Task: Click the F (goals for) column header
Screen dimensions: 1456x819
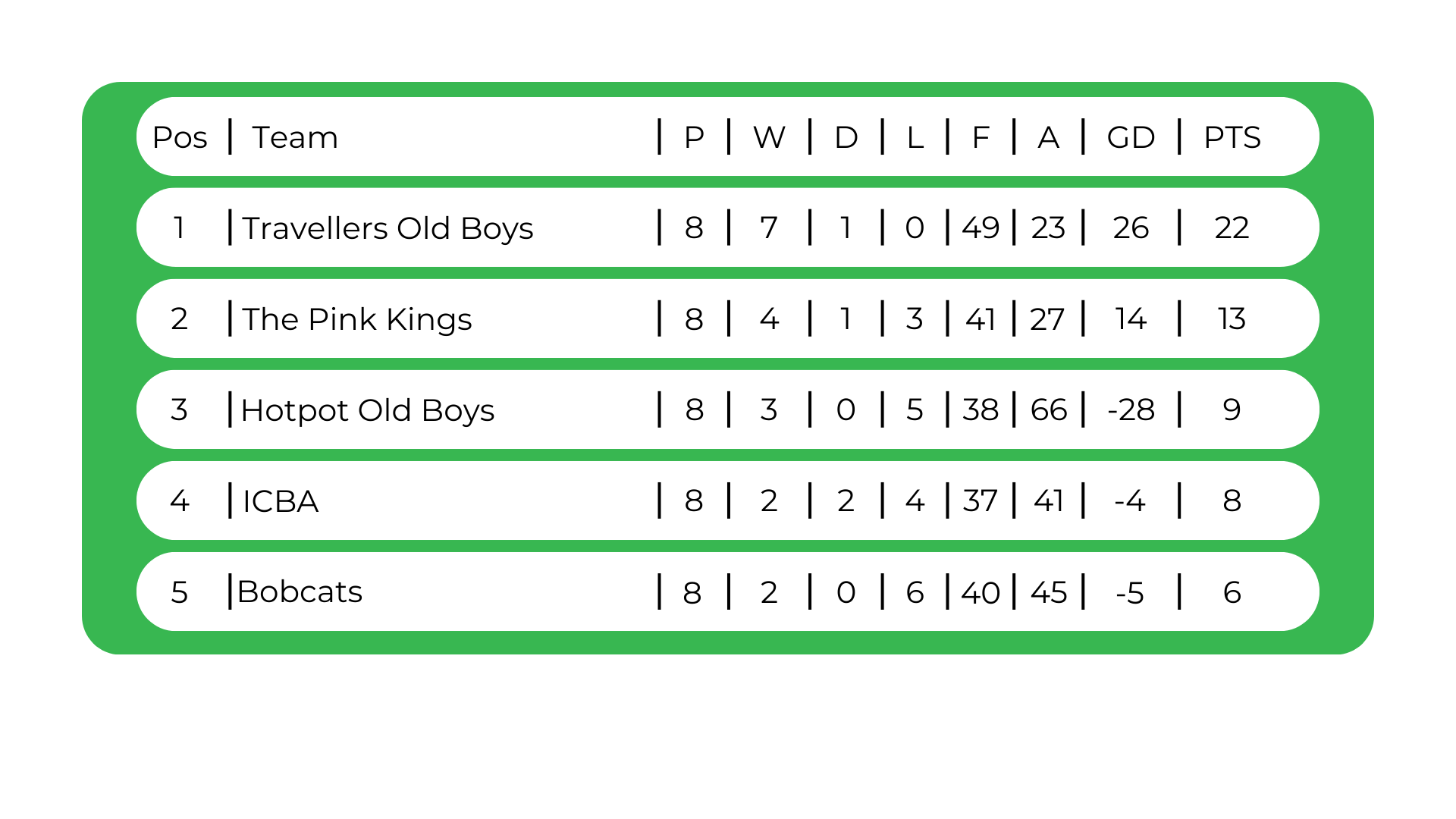Action: click(981, 137)
